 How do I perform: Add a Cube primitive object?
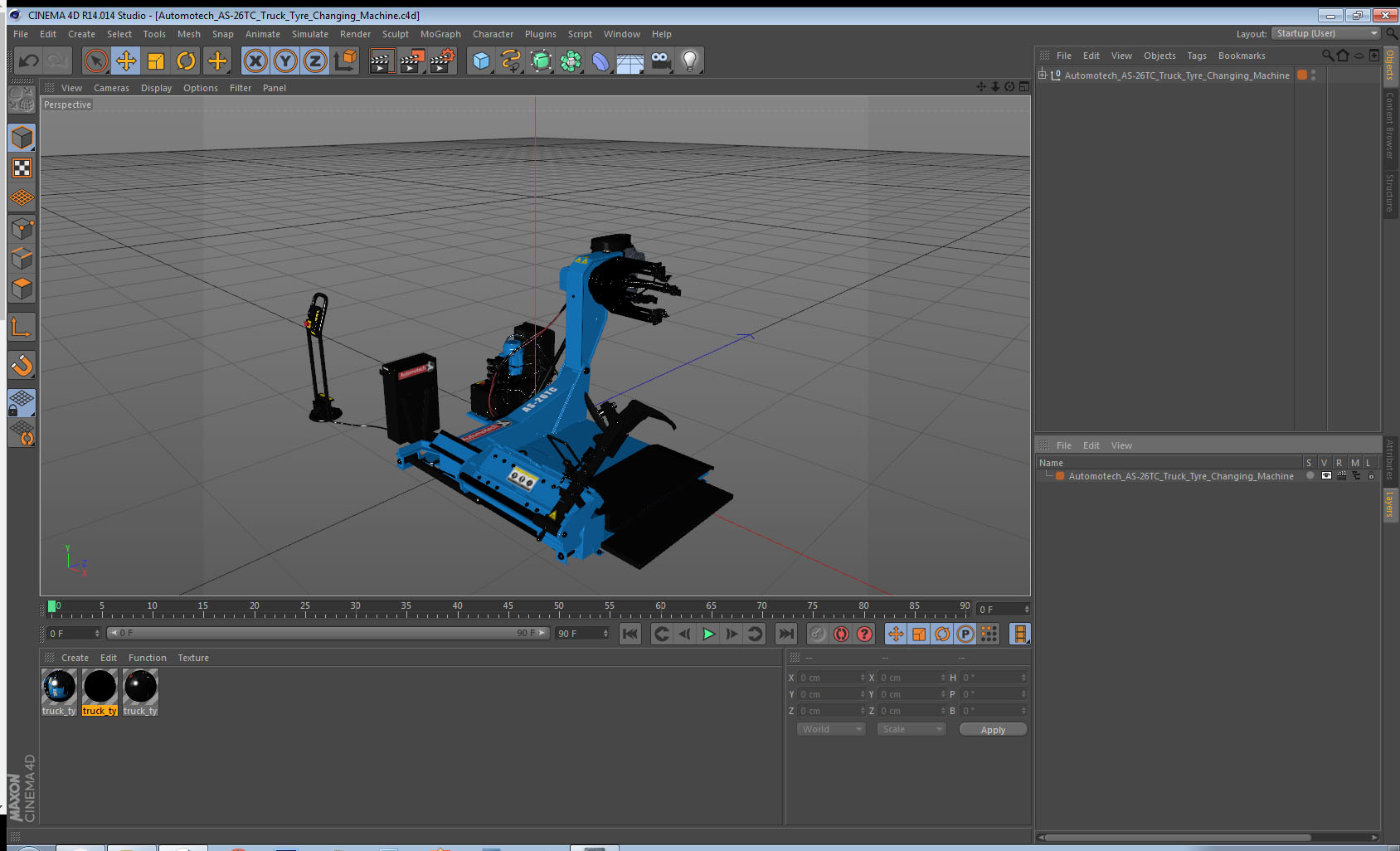481,61
